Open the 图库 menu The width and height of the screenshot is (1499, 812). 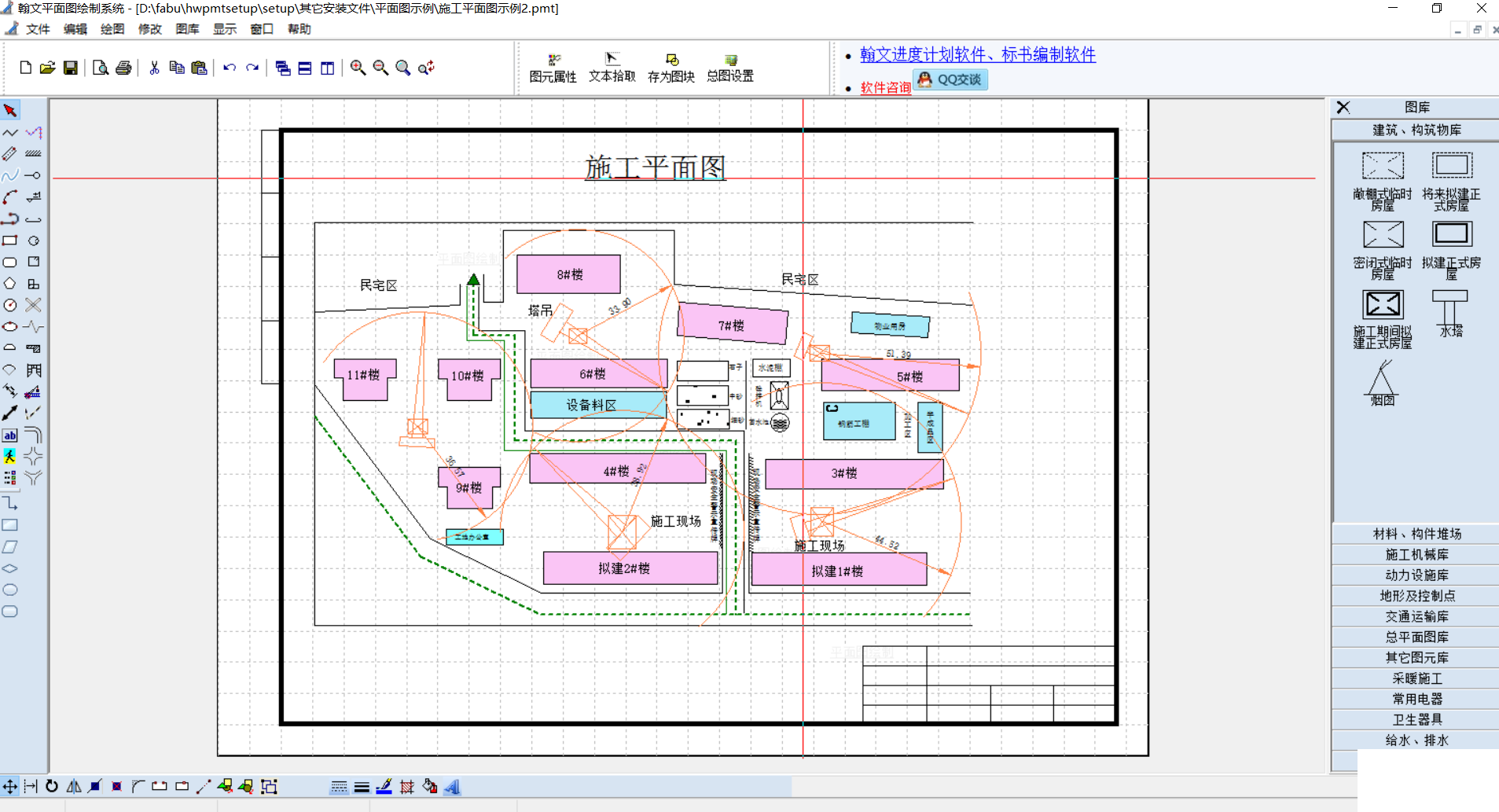(x=187, y=29)
